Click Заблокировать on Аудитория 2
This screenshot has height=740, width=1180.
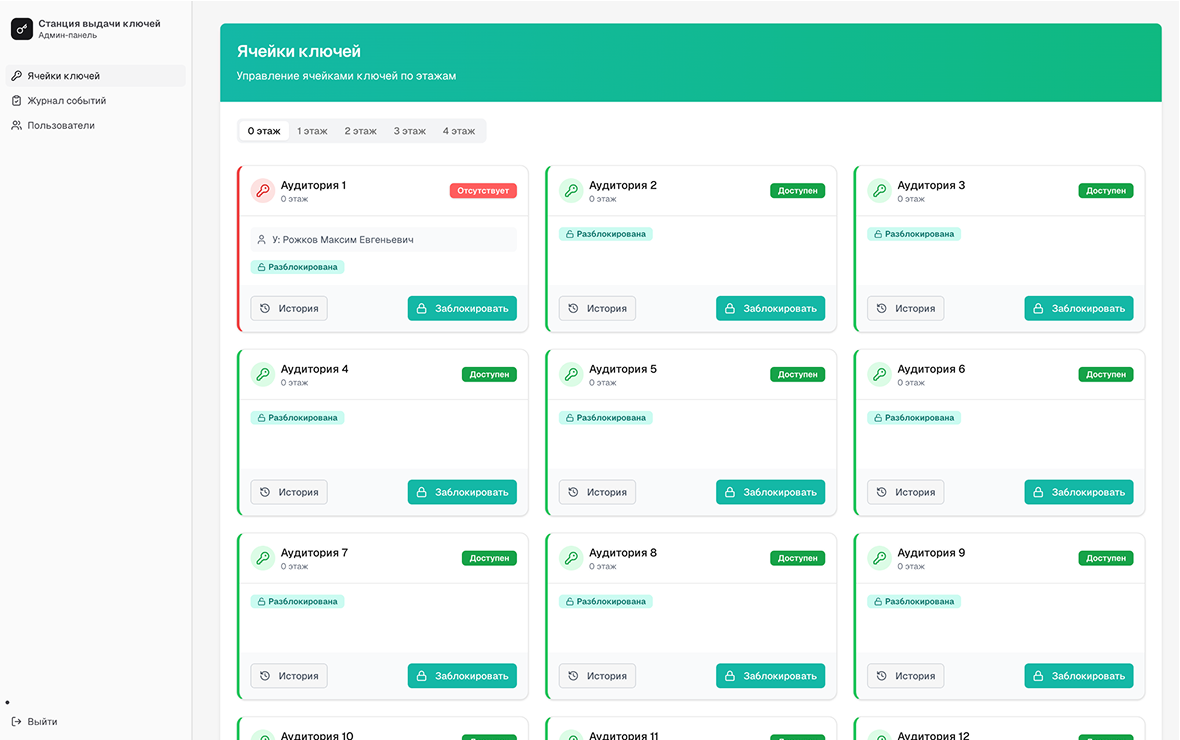coord(771,308)
